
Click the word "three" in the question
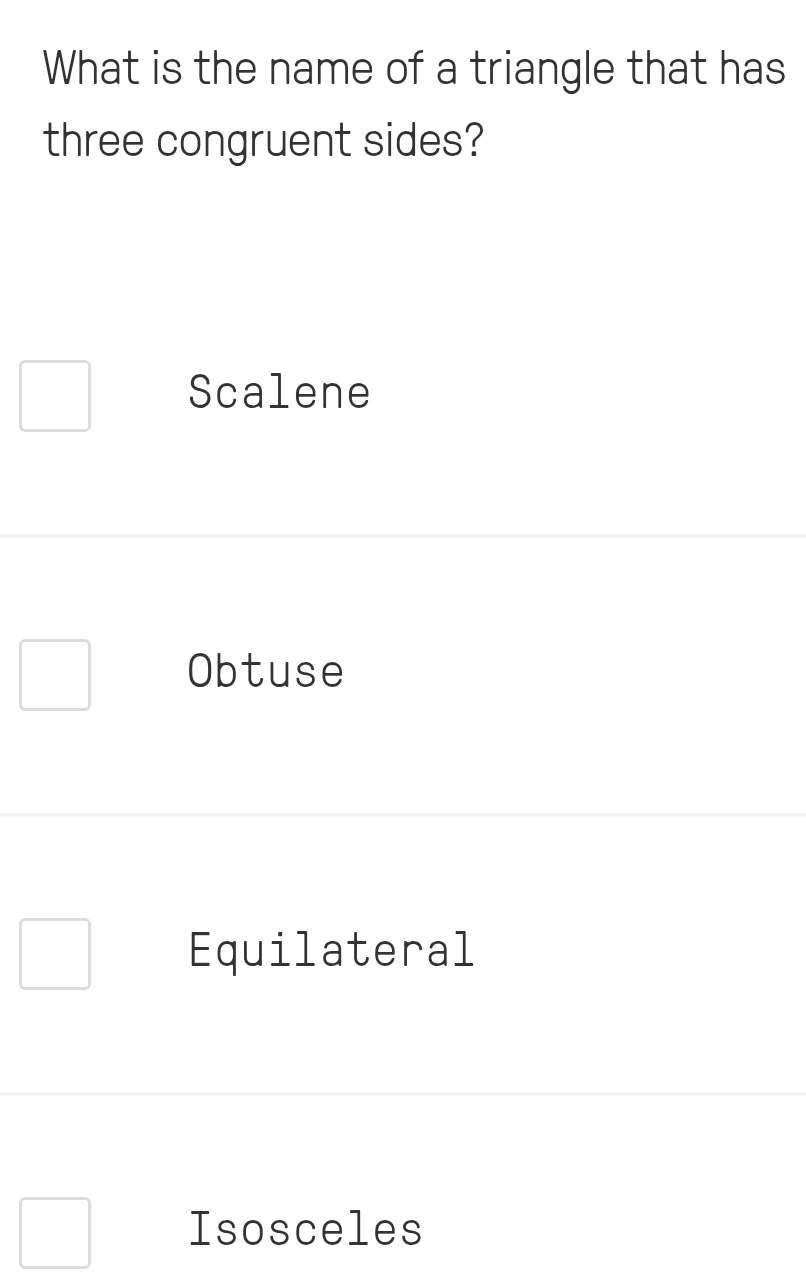[x=94, y=141]
